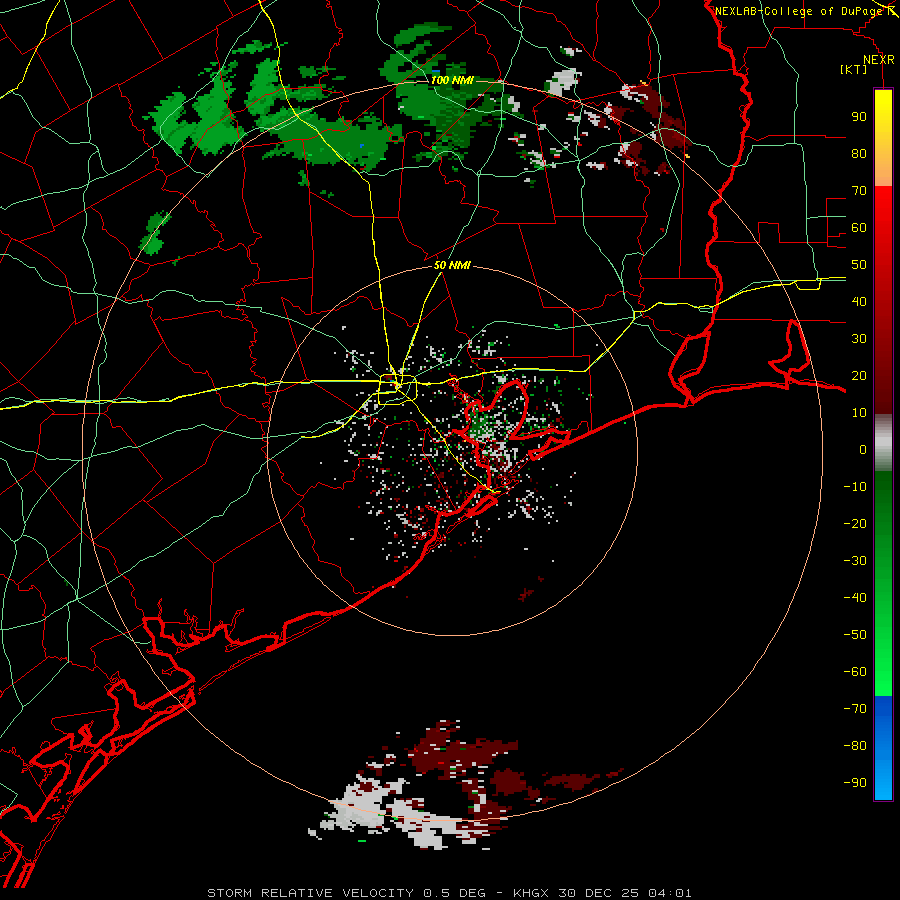Click the positive 70 value on the velocity scale
The image size is (900, 900).
tap(859, 191)
